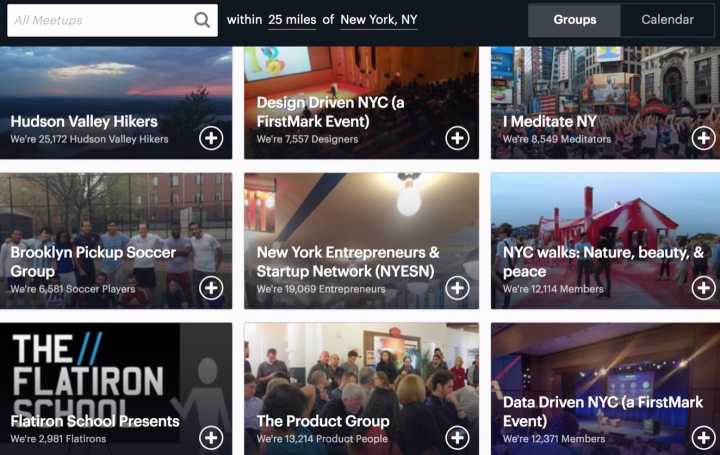Tap plus icon on NYC walks card
The width and height of the screenshot is (720, 455).
coord(703,288)
